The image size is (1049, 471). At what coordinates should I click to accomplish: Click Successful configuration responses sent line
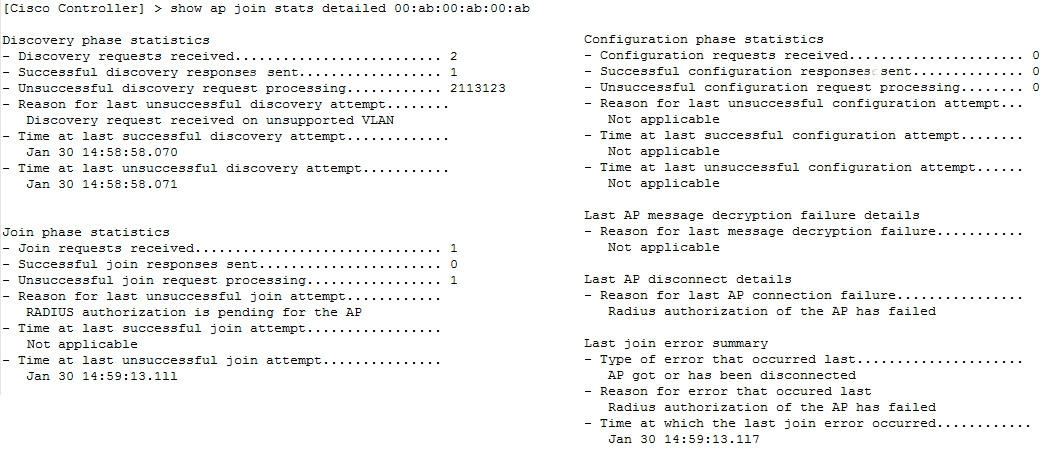pyautogui.click(x=812, y=72)
